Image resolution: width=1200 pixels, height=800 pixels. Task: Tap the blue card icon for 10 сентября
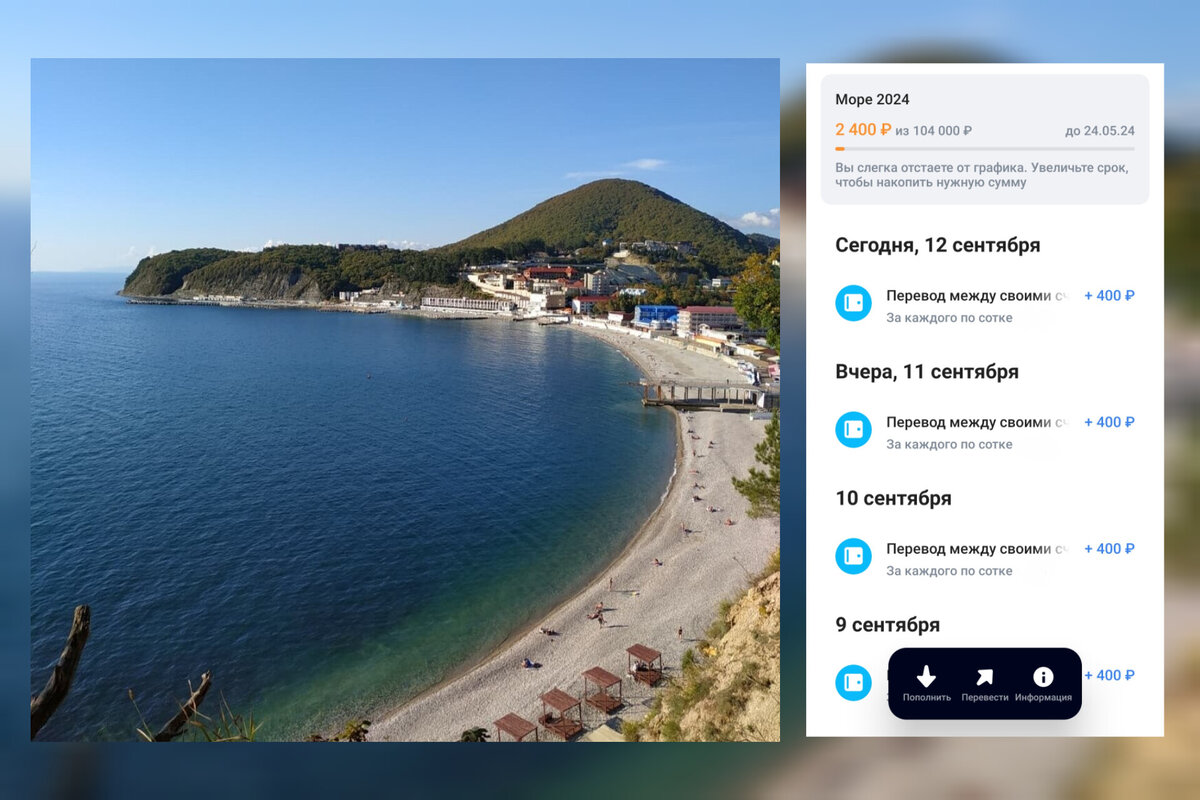point(853,556)
